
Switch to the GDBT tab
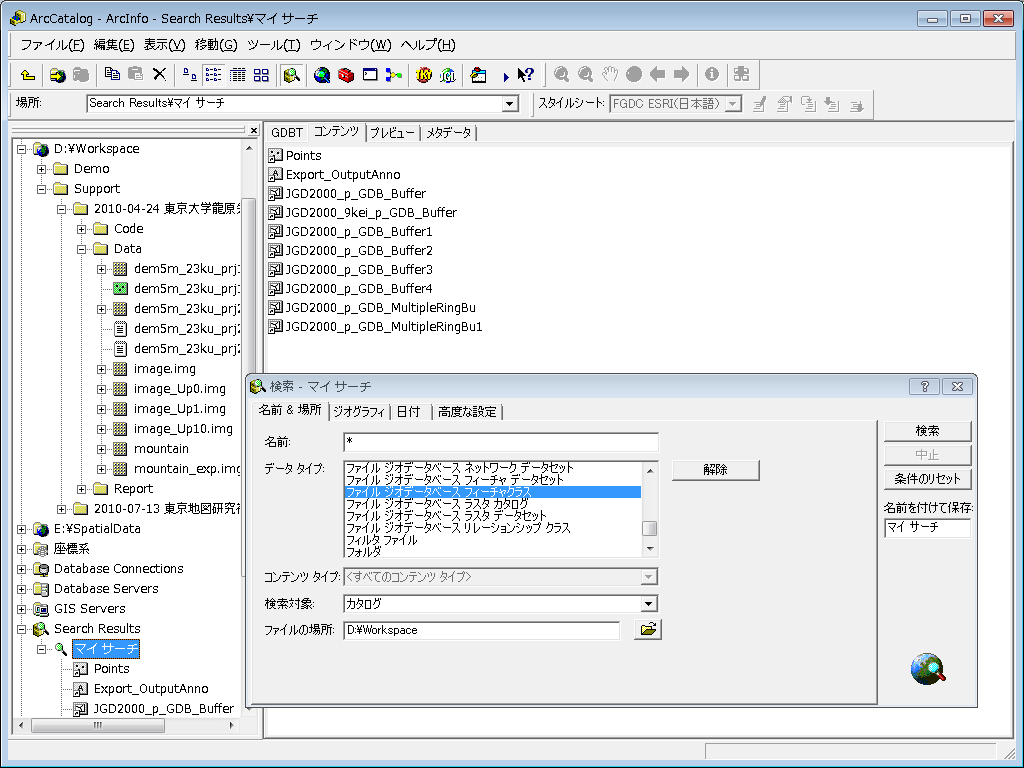(x=287, y=133)
